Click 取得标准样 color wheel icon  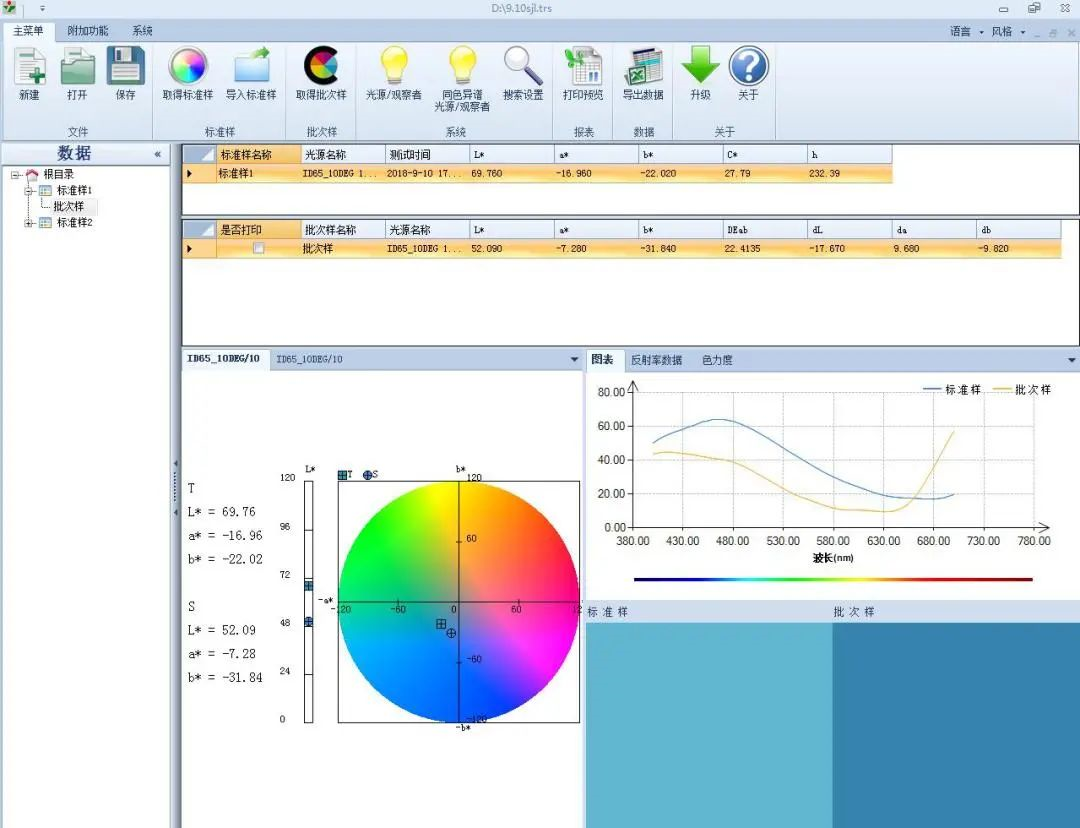[188, 68]
